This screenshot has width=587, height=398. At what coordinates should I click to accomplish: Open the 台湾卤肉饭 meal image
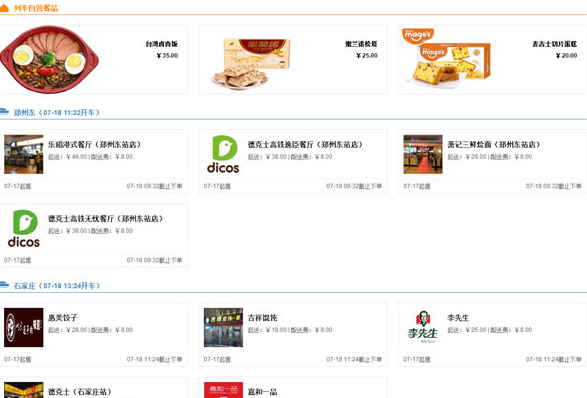tap(49, 59)
